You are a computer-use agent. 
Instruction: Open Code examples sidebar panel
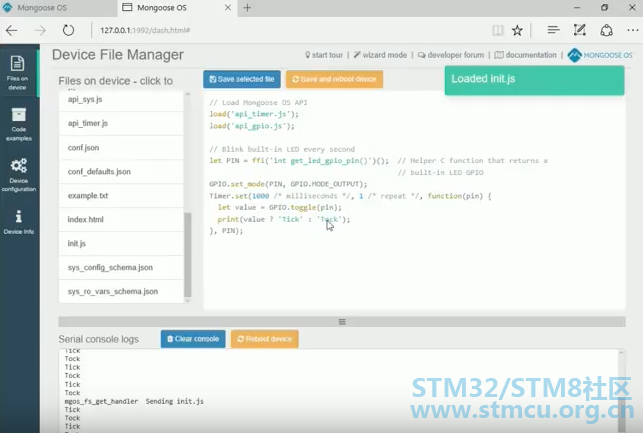click(18, 124)
